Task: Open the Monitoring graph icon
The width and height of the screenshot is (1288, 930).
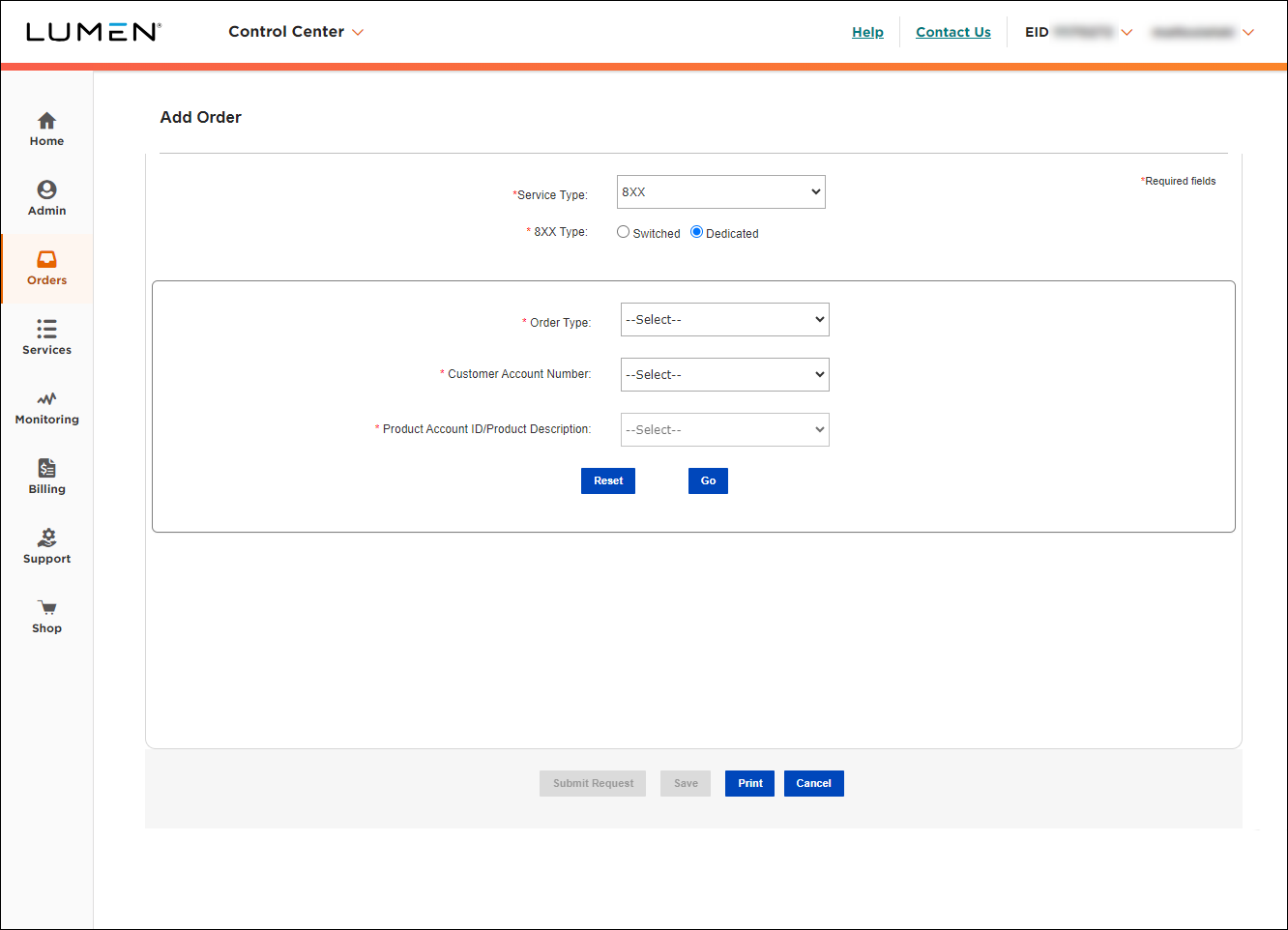Action: point(46,398)
